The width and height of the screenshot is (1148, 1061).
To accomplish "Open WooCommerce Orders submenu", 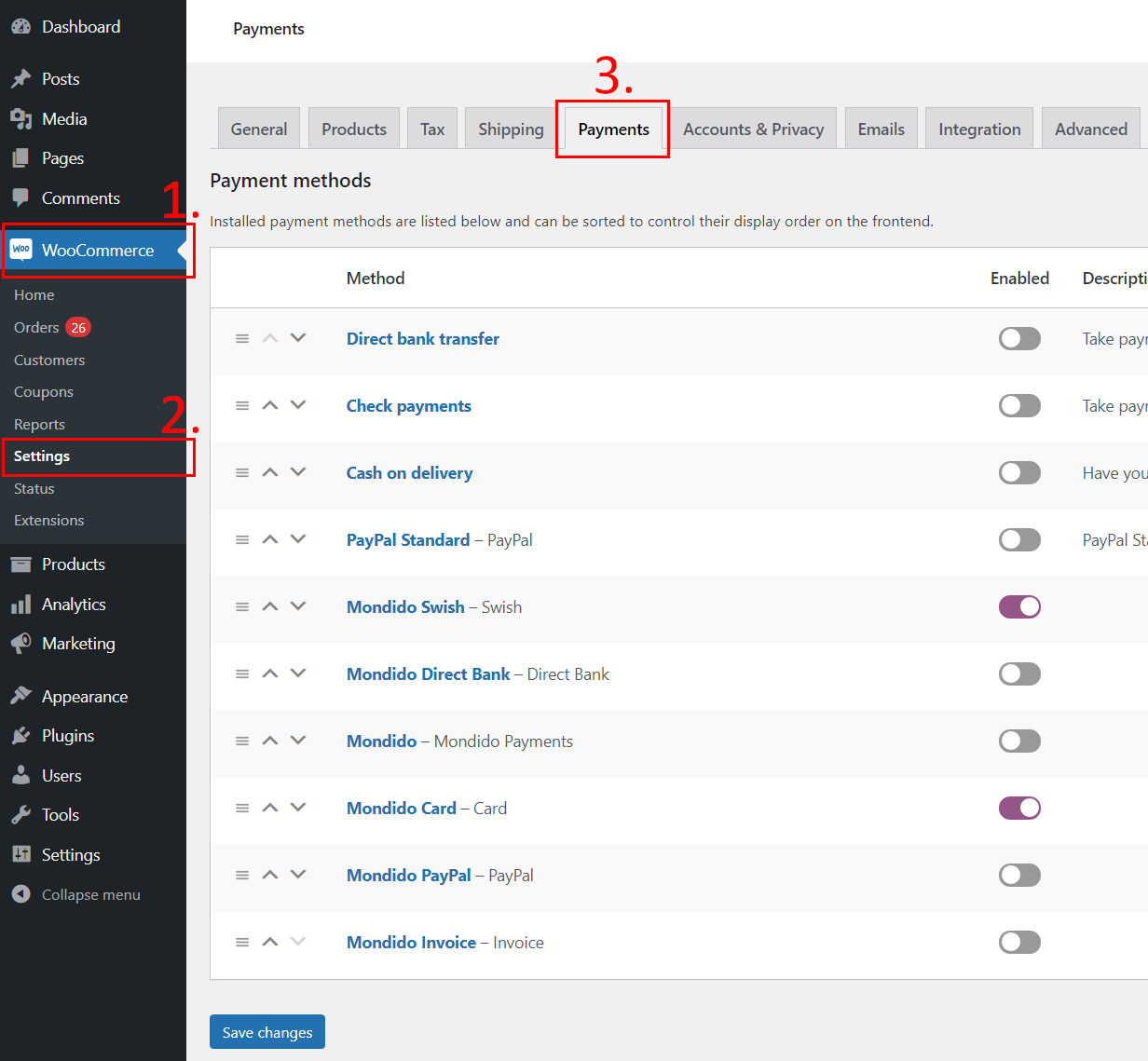I will pos(36,327).
